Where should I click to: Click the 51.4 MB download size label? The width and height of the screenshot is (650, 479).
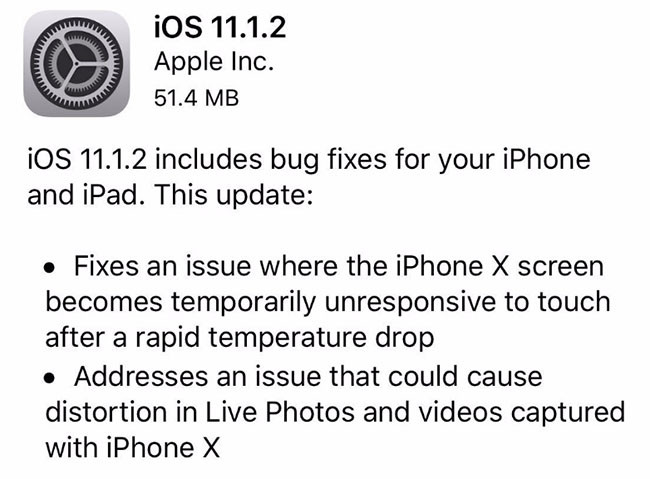coord(196,98)
